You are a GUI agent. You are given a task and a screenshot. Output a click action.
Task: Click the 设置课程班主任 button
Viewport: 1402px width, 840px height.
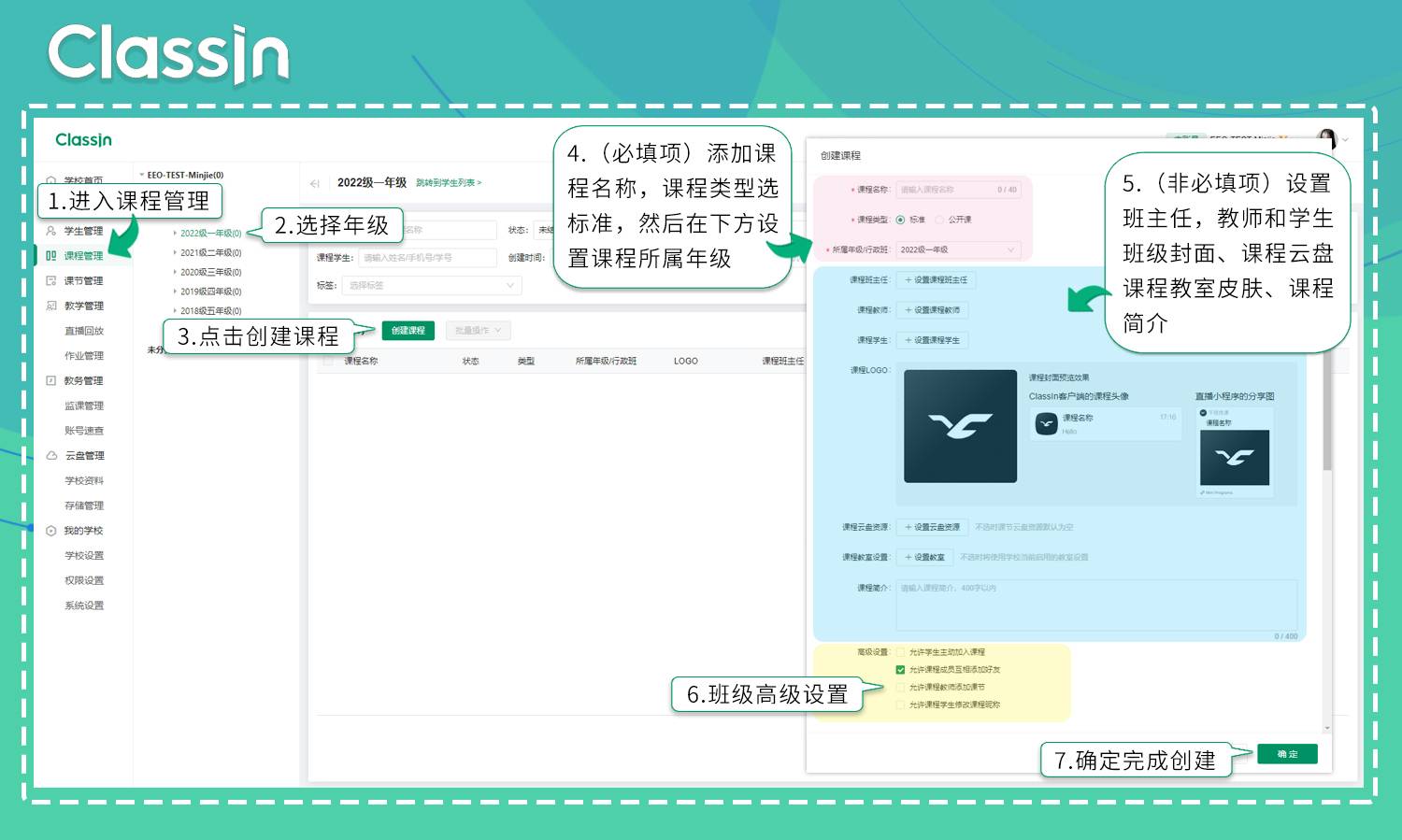[x=936, y=279]
